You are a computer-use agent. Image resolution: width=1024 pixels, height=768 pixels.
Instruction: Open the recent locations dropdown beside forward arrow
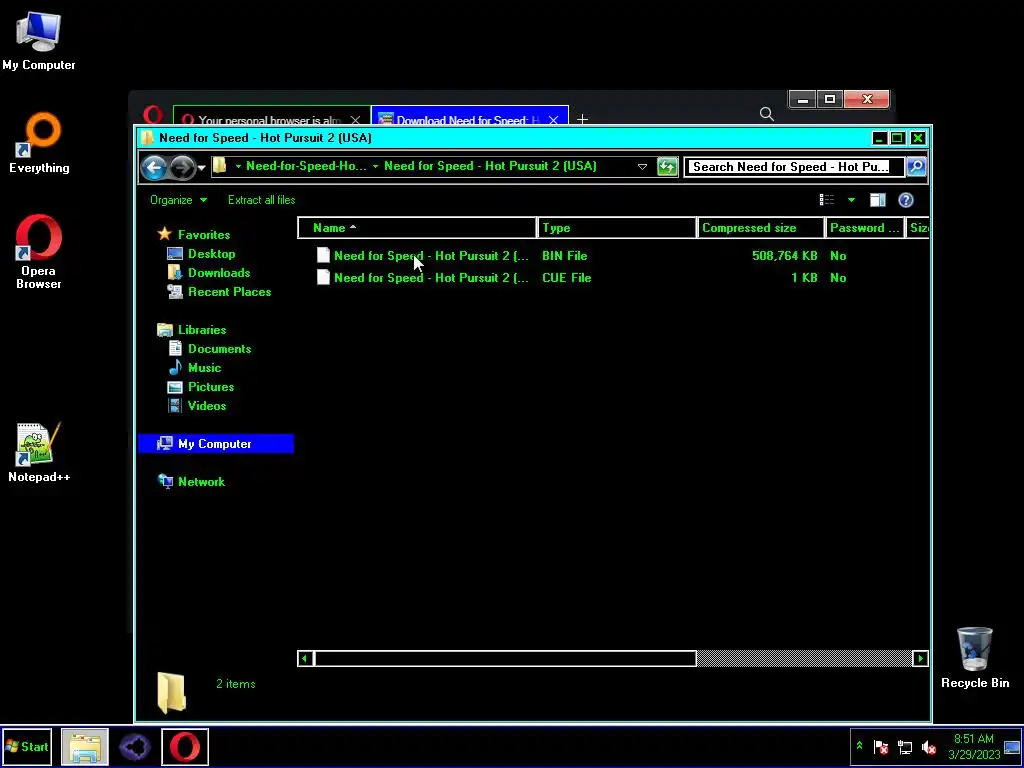pyautogui.click(x=202, y=168)
